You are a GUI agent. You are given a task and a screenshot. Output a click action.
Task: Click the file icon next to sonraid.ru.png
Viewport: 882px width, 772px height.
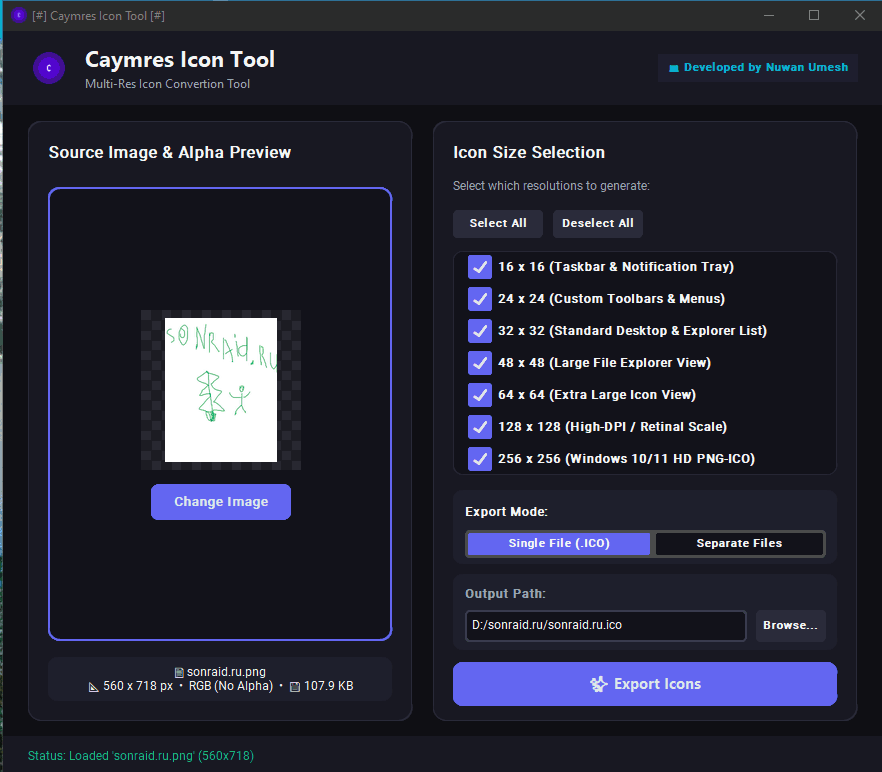pyautogui.click(x=179, y=672)
